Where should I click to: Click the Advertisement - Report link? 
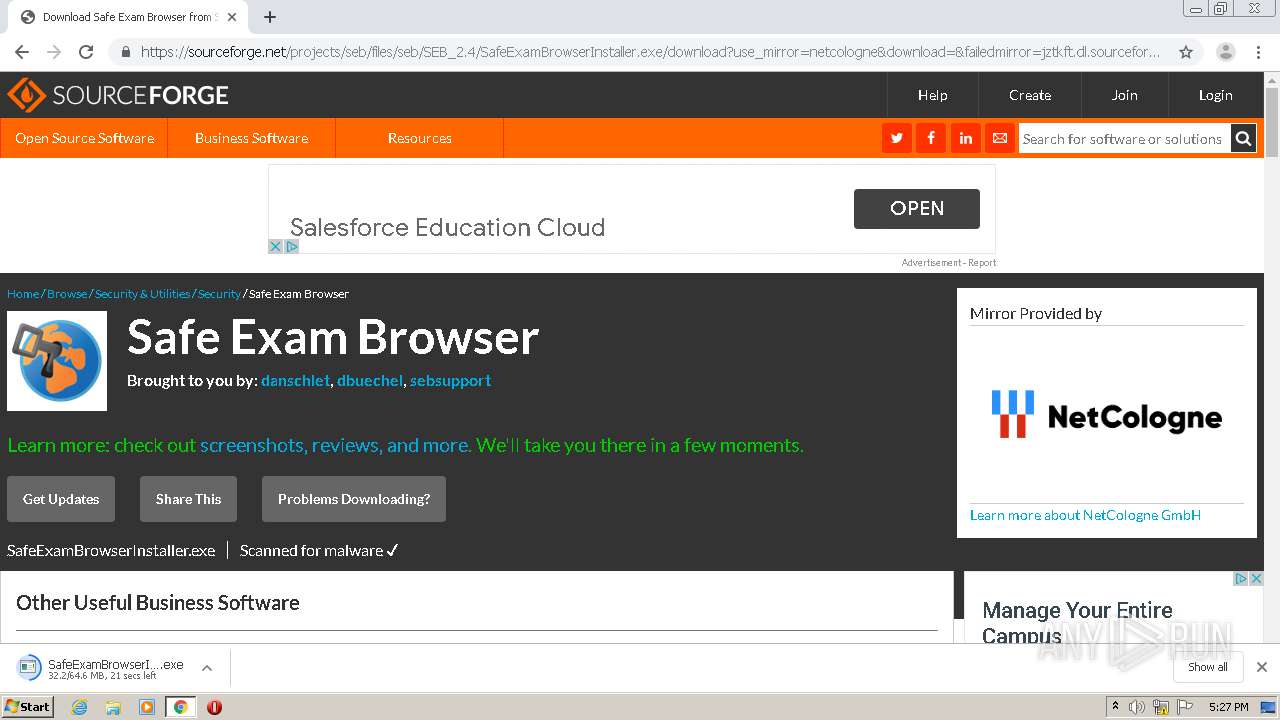coord(948,263)
